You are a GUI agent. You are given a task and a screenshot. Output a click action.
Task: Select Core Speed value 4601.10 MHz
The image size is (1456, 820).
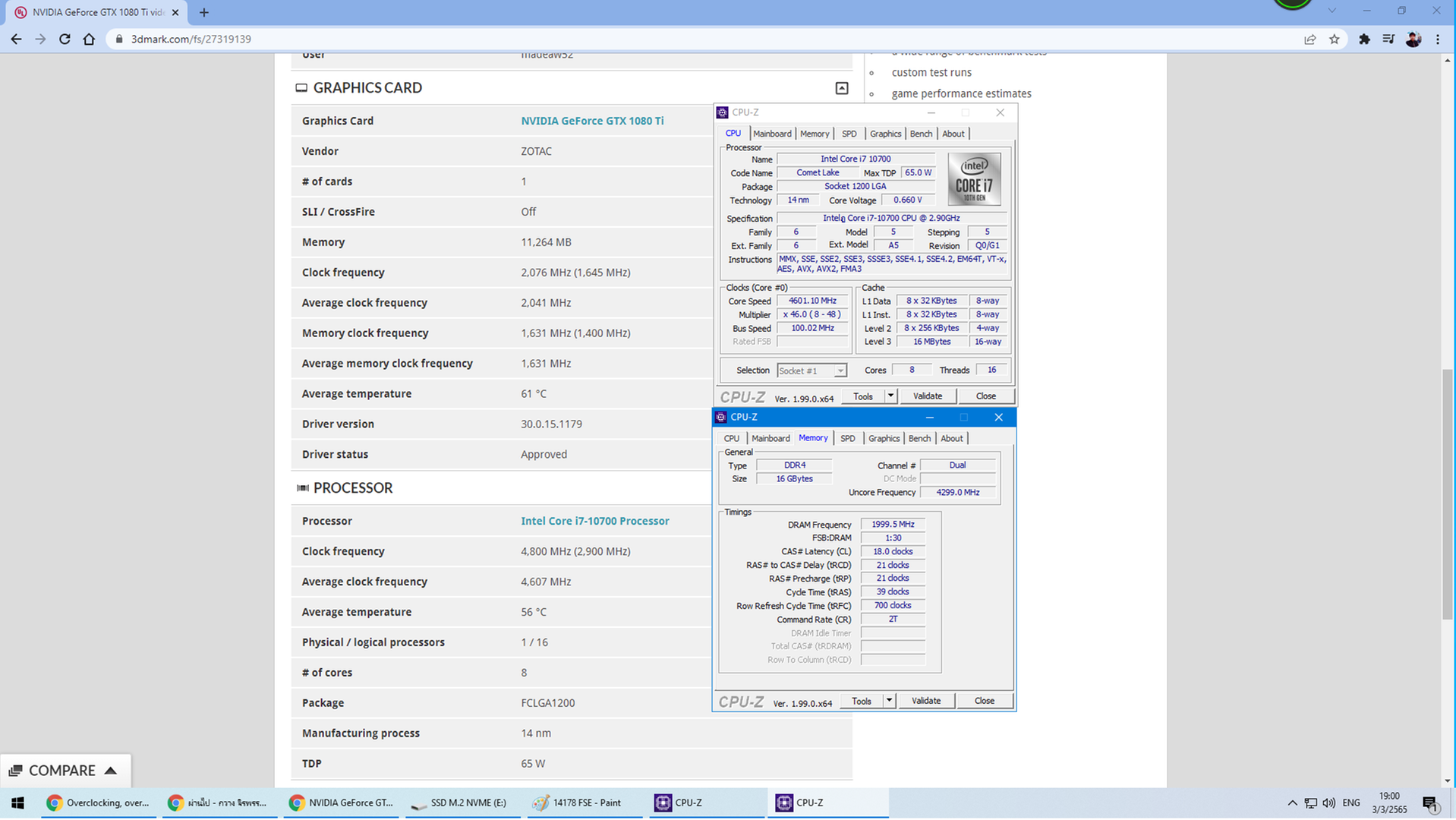[812, 301]
